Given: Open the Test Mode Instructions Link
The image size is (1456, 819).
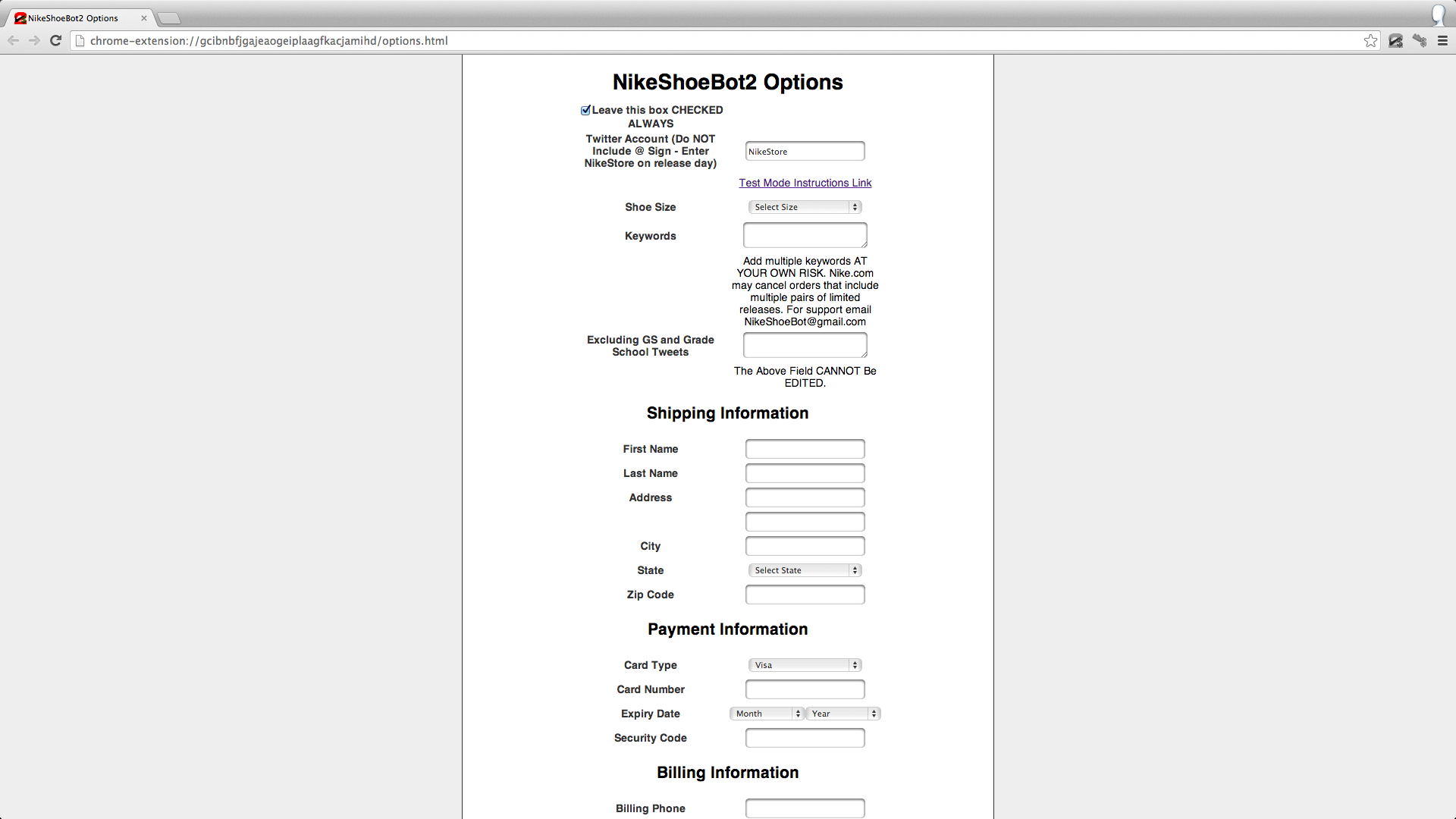Looking at the screenshot, I should point(805,183).
